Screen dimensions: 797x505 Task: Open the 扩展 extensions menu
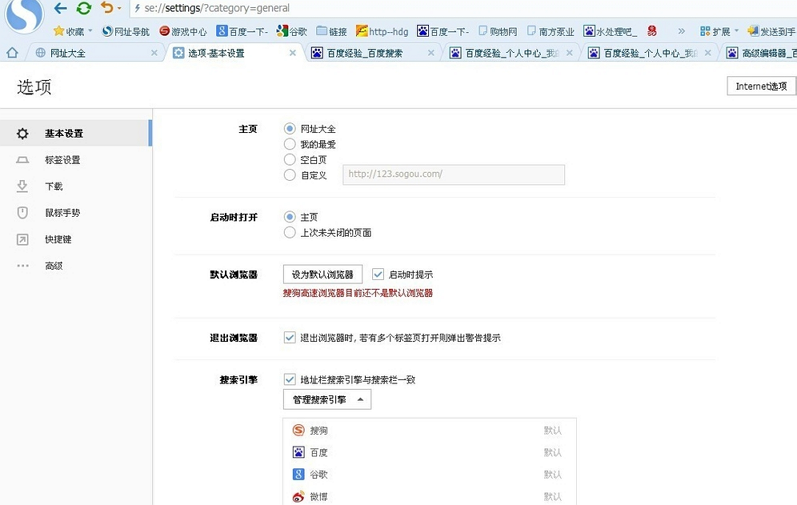coord(719,31)
